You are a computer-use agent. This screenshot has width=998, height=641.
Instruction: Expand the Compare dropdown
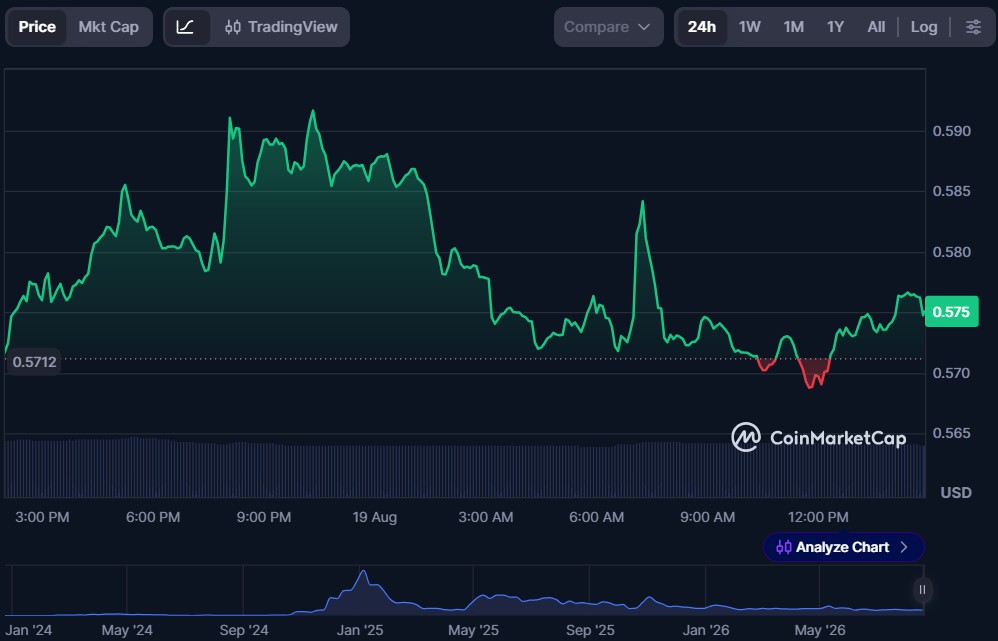[608, 27]
